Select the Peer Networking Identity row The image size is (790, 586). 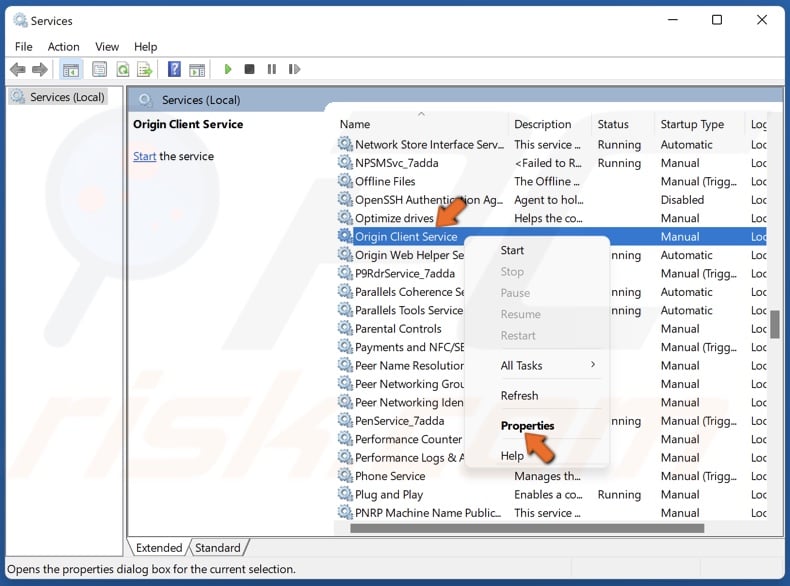point(409,402)
